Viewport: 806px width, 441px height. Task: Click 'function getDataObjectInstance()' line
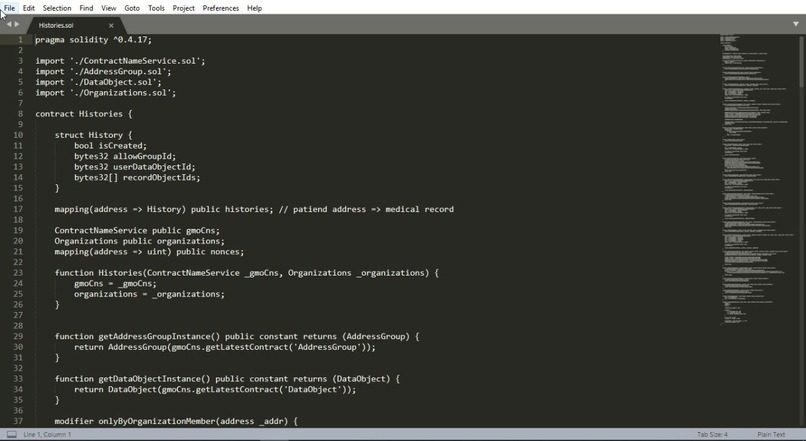[227, 379]
